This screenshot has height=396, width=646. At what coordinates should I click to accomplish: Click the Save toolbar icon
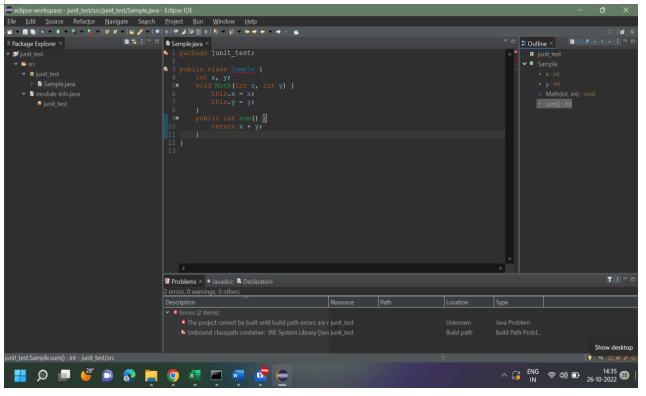25,32
